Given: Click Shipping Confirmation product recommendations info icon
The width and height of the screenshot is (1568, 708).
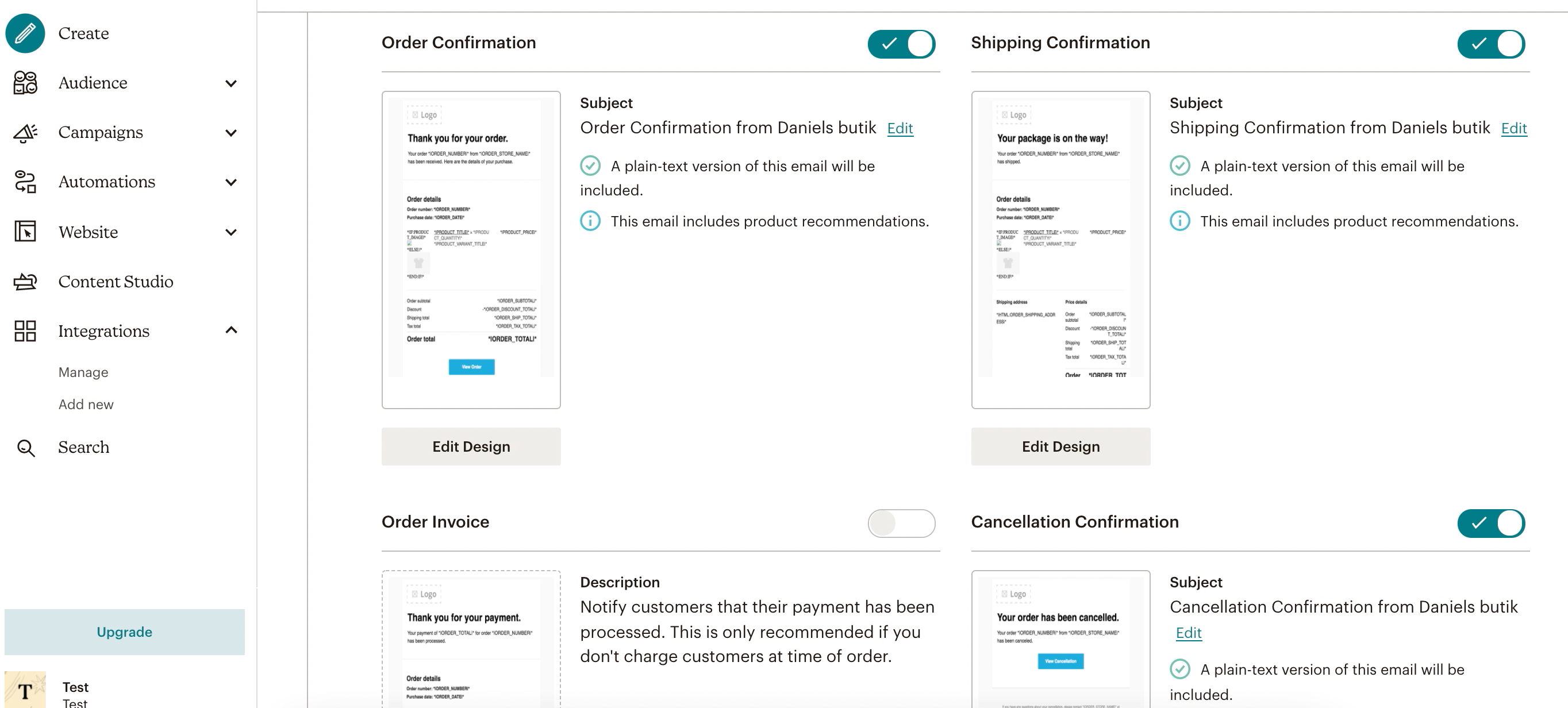Looking at the screenshot, I should pyautogui.click(x=1179, y=221).
